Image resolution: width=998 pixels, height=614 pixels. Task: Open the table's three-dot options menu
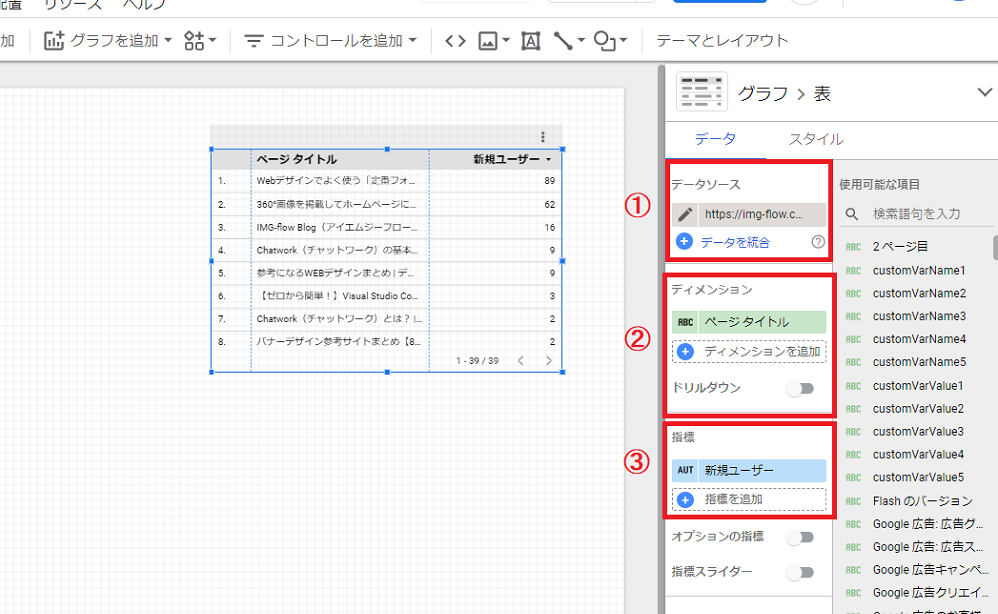pyautogui.click(x=543, y=137)
